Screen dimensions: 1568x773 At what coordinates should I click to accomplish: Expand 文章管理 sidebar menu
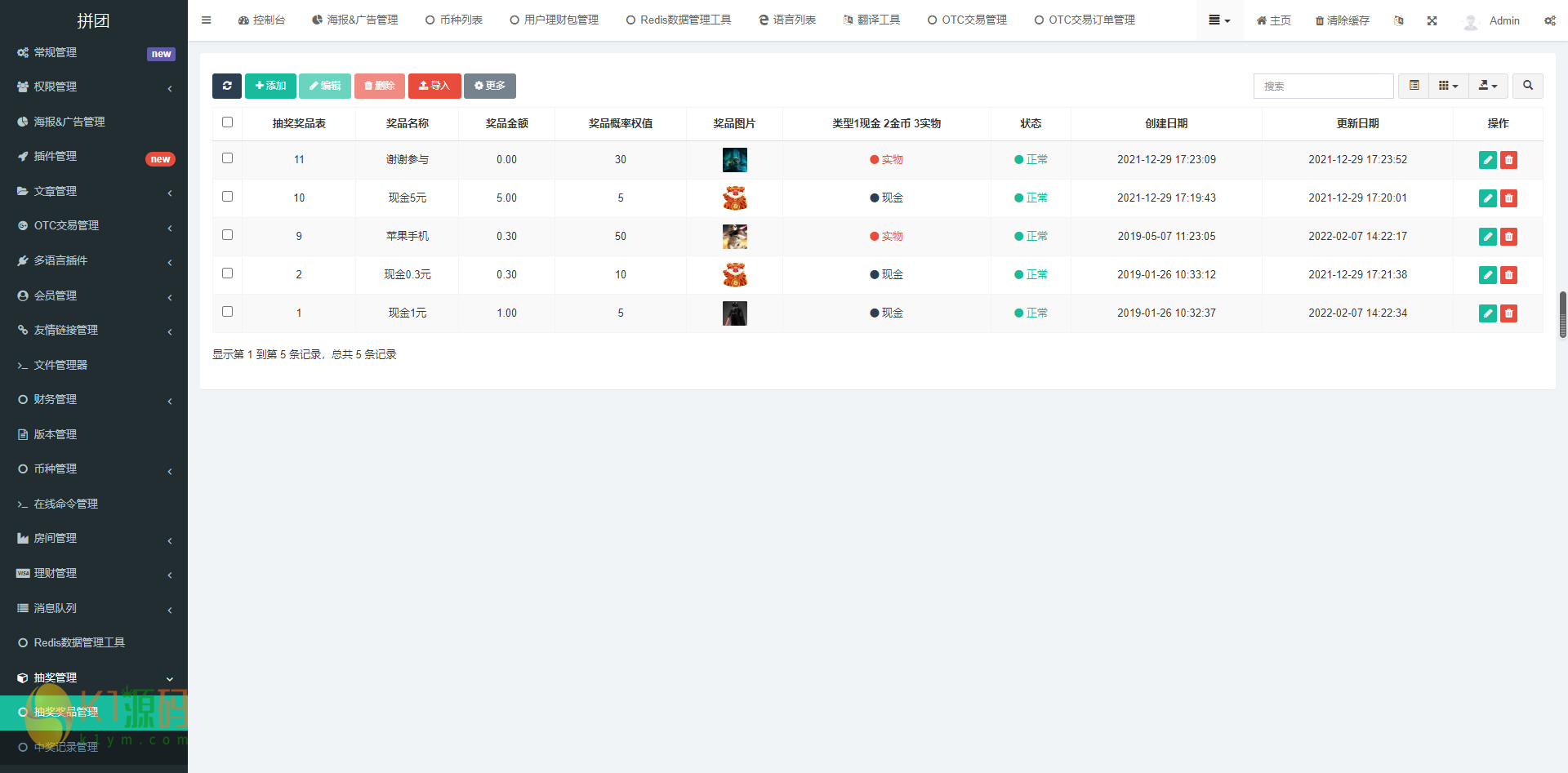click(94, 191)
